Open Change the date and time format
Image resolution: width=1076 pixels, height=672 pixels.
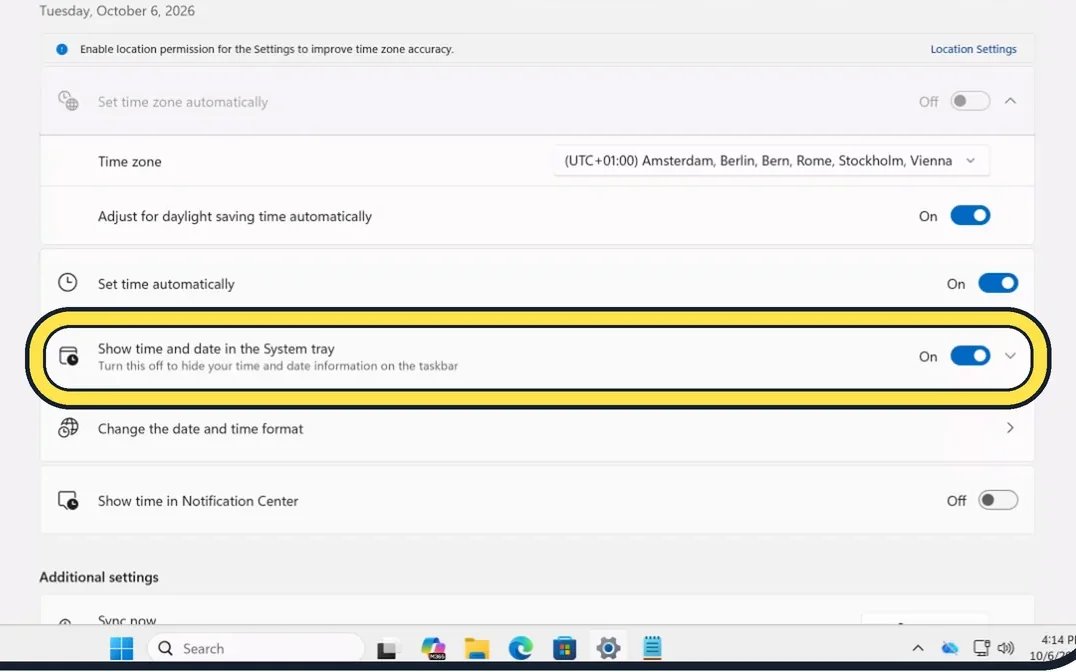(x=537, y=428)
